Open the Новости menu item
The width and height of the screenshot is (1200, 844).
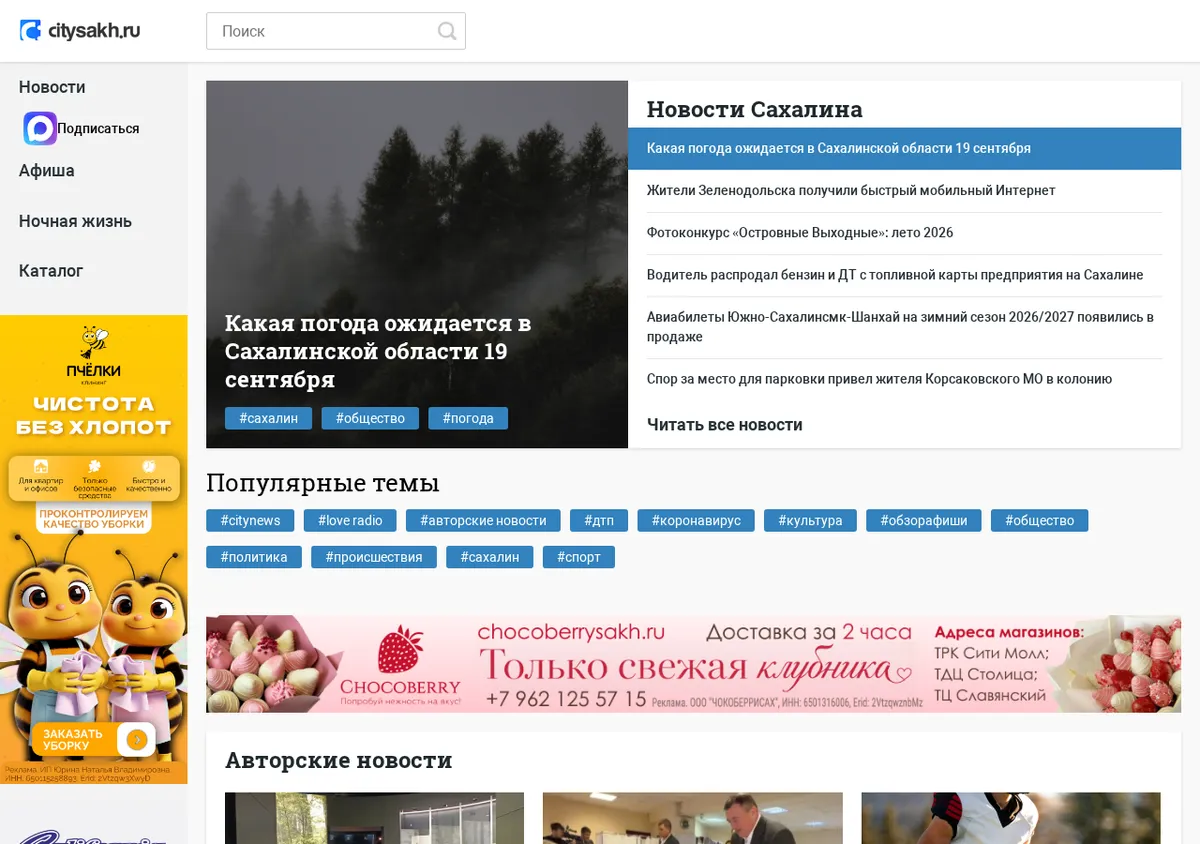52,87
